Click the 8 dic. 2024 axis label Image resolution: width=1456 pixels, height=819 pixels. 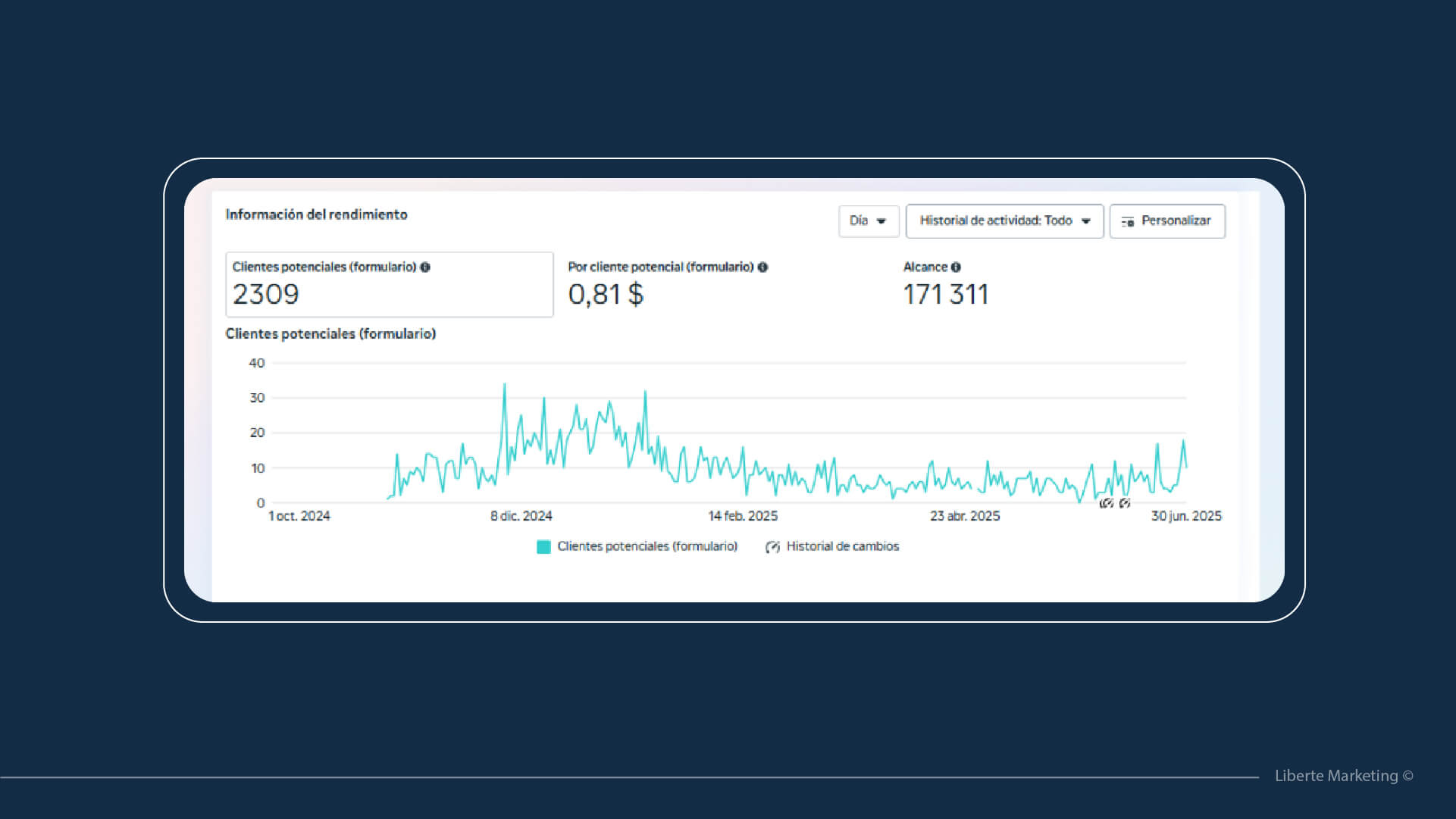click(x=521, y=516)
